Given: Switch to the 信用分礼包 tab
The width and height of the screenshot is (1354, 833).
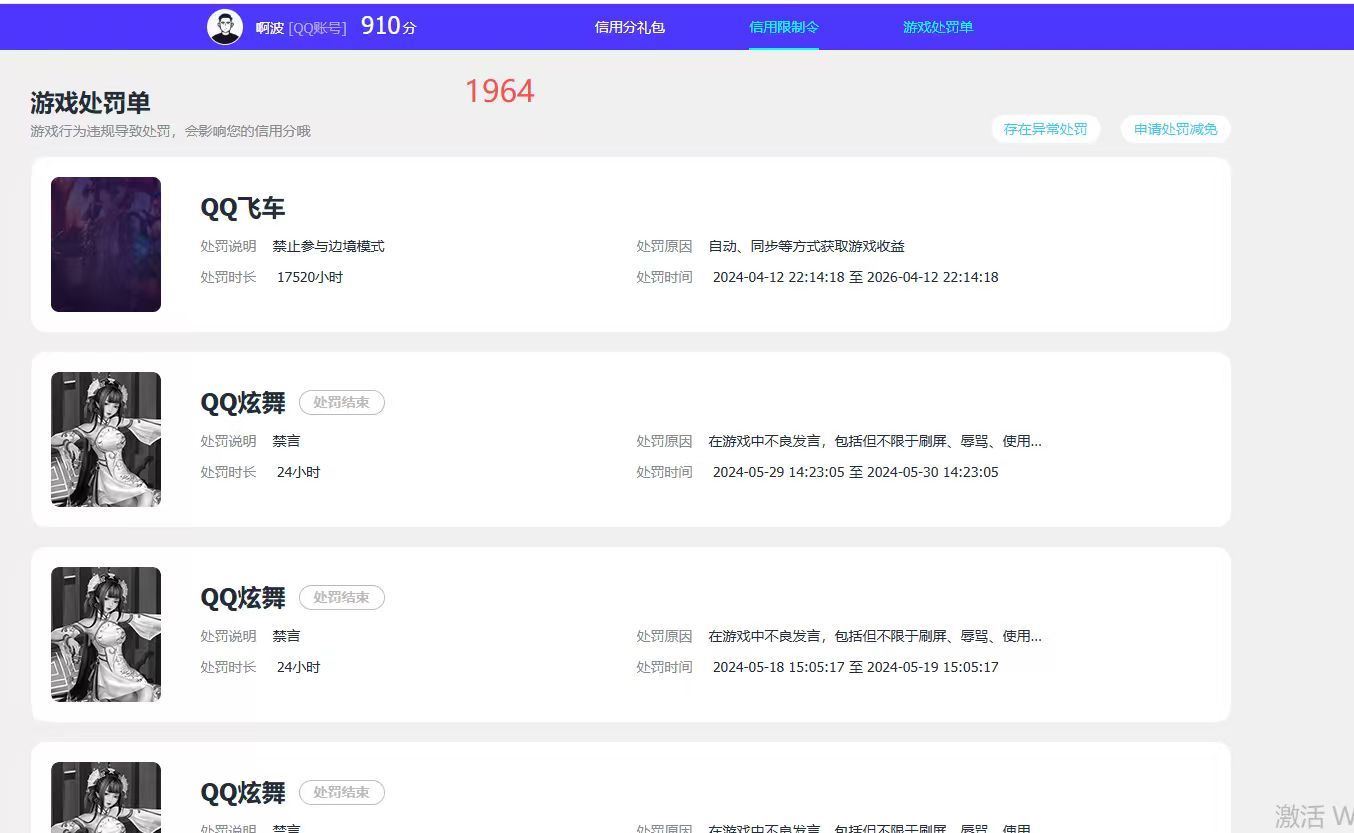Looking at the screenshot, I should pyautogui.click(x=629, y=27).
